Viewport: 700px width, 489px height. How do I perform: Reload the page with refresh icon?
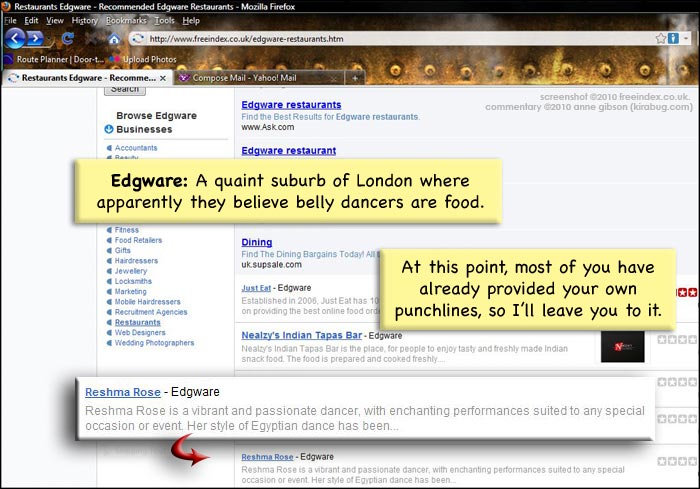click(67, 39)
